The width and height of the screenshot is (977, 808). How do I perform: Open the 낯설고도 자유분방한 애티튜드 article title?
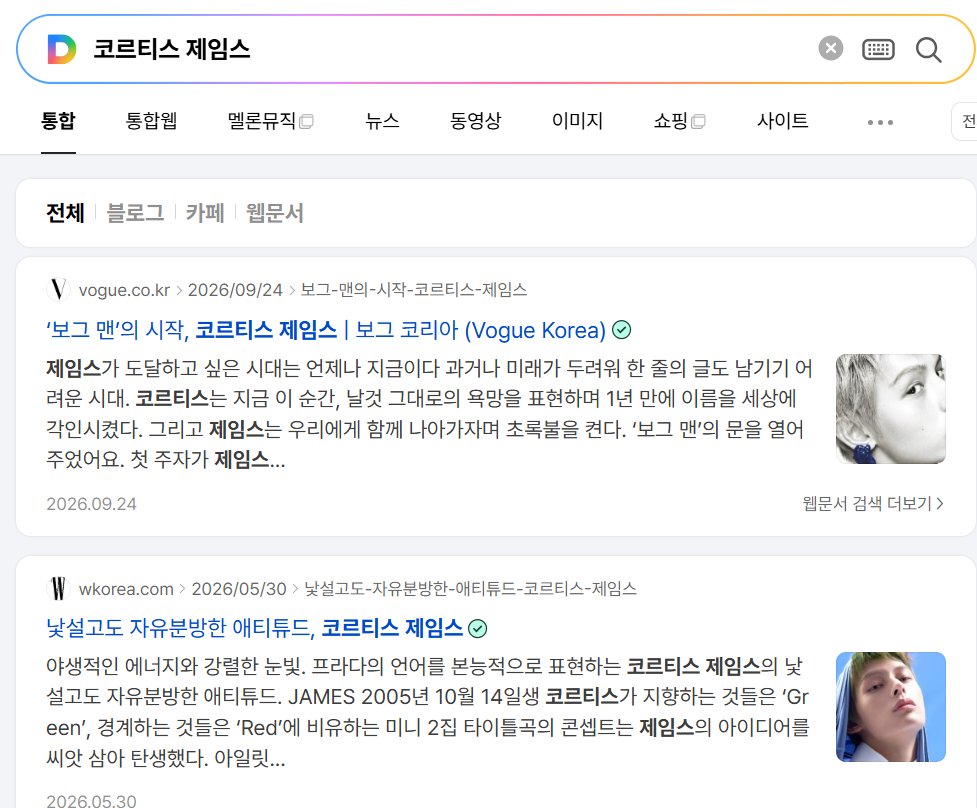click(x=254, y=628)
